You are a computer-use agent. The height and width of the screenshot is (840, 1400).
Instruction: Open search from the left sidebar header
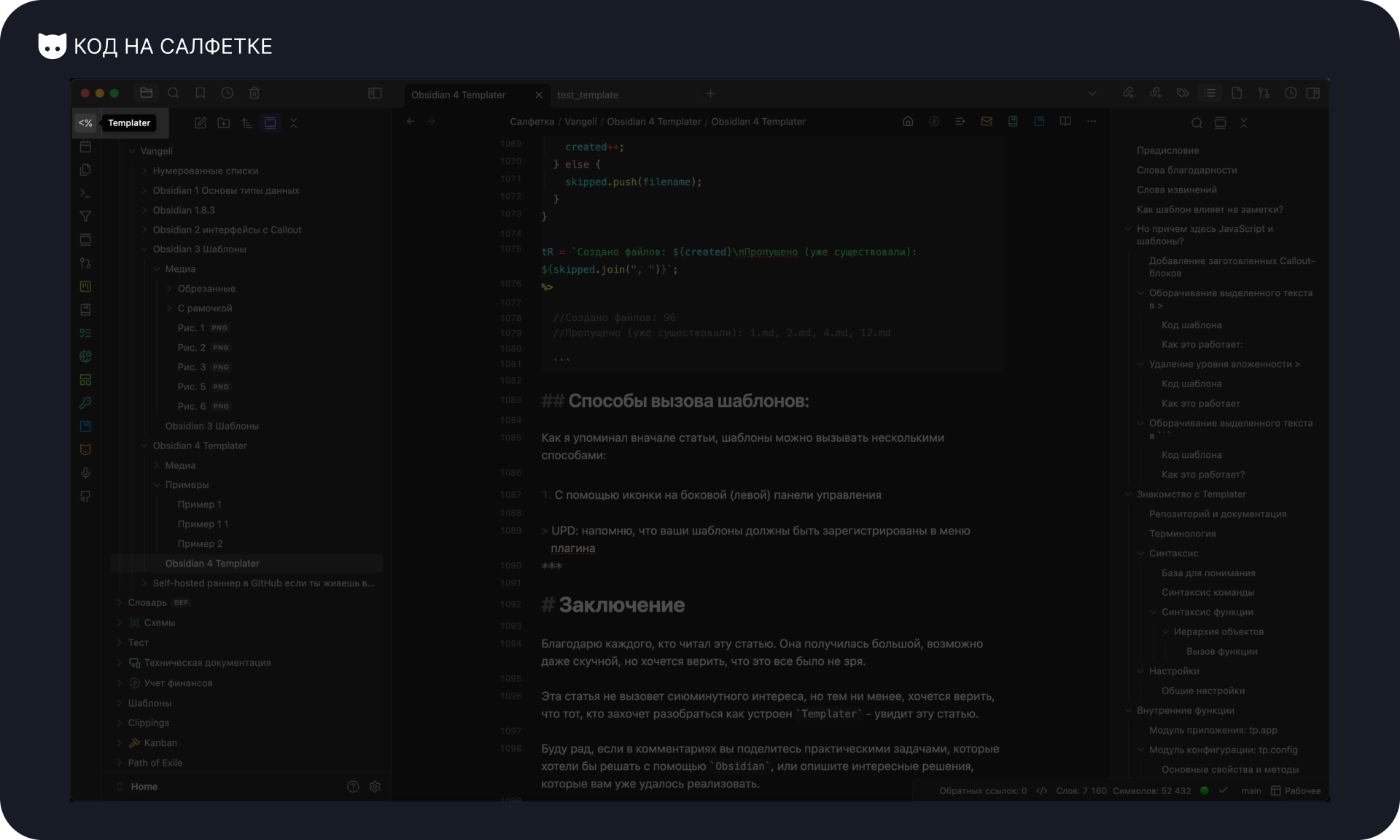pos(174,93)
